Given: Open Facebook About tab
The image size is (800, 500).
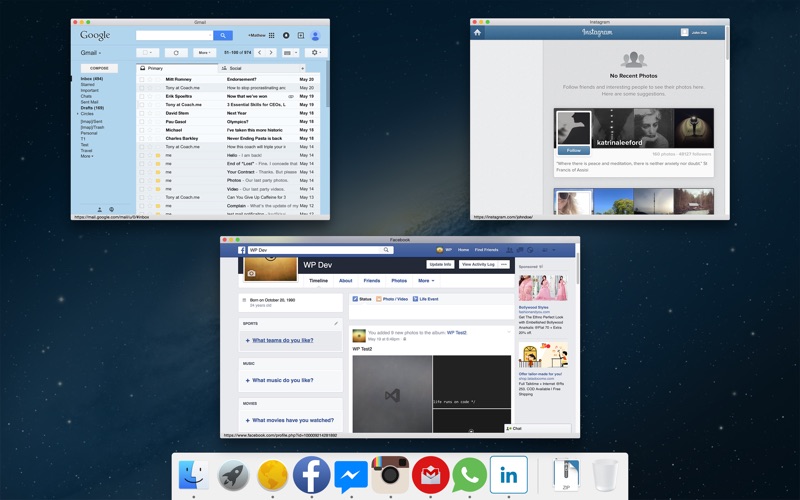Looking at the screenshot, I should 345,281.
